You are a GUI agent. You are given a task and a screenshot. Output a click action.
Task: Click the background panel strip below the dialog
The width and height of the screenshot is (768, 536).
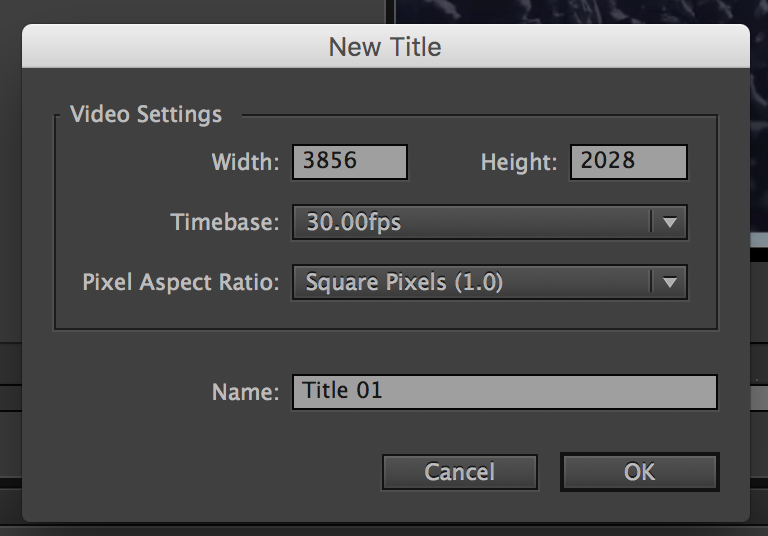click(385, 529)
